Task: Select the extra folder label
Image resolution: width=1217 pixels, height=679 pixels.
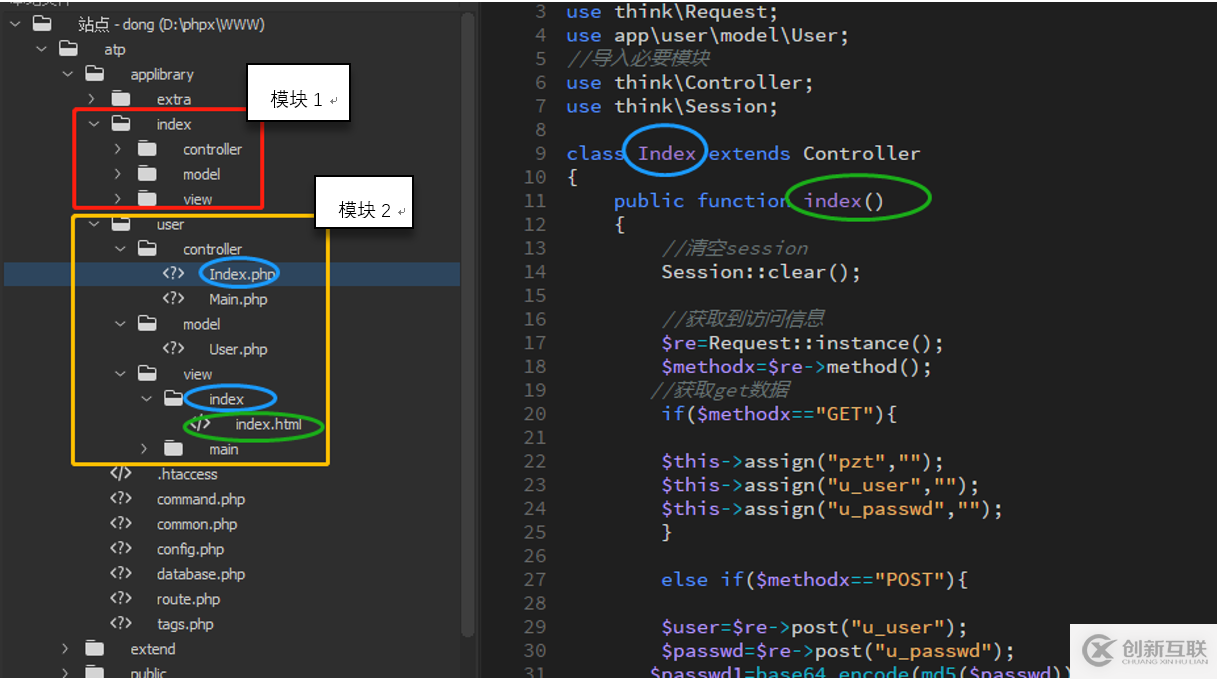Action: point(174,99)
